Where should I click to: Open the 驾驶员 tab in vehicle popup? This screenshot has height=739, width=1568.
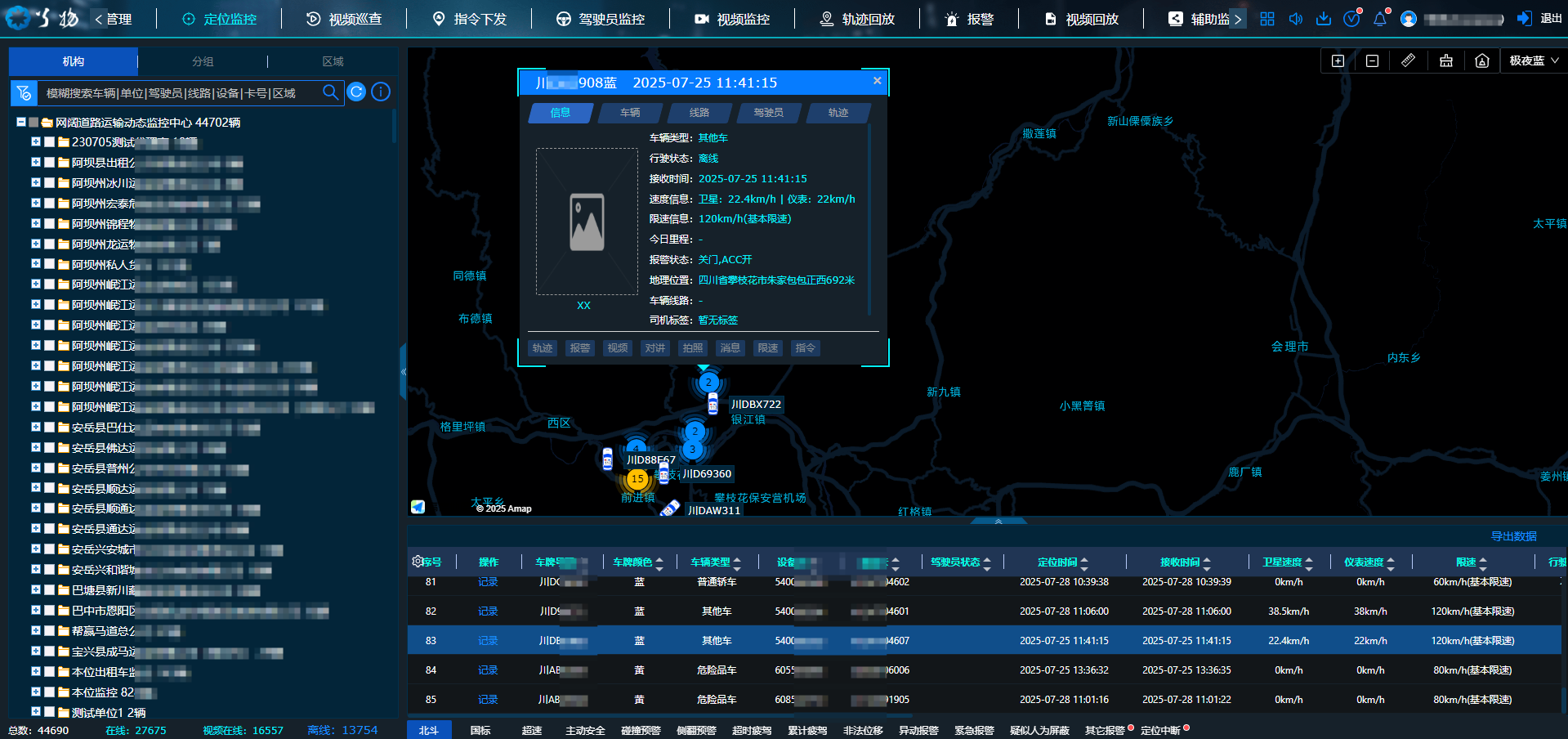(768, 113)
